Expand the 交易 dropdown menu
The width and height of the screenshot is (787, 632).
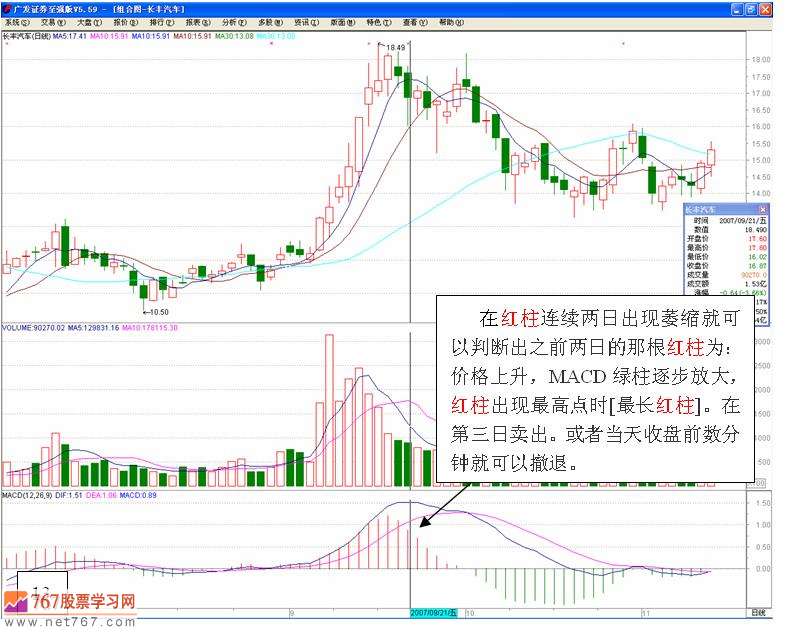[52, 21]
